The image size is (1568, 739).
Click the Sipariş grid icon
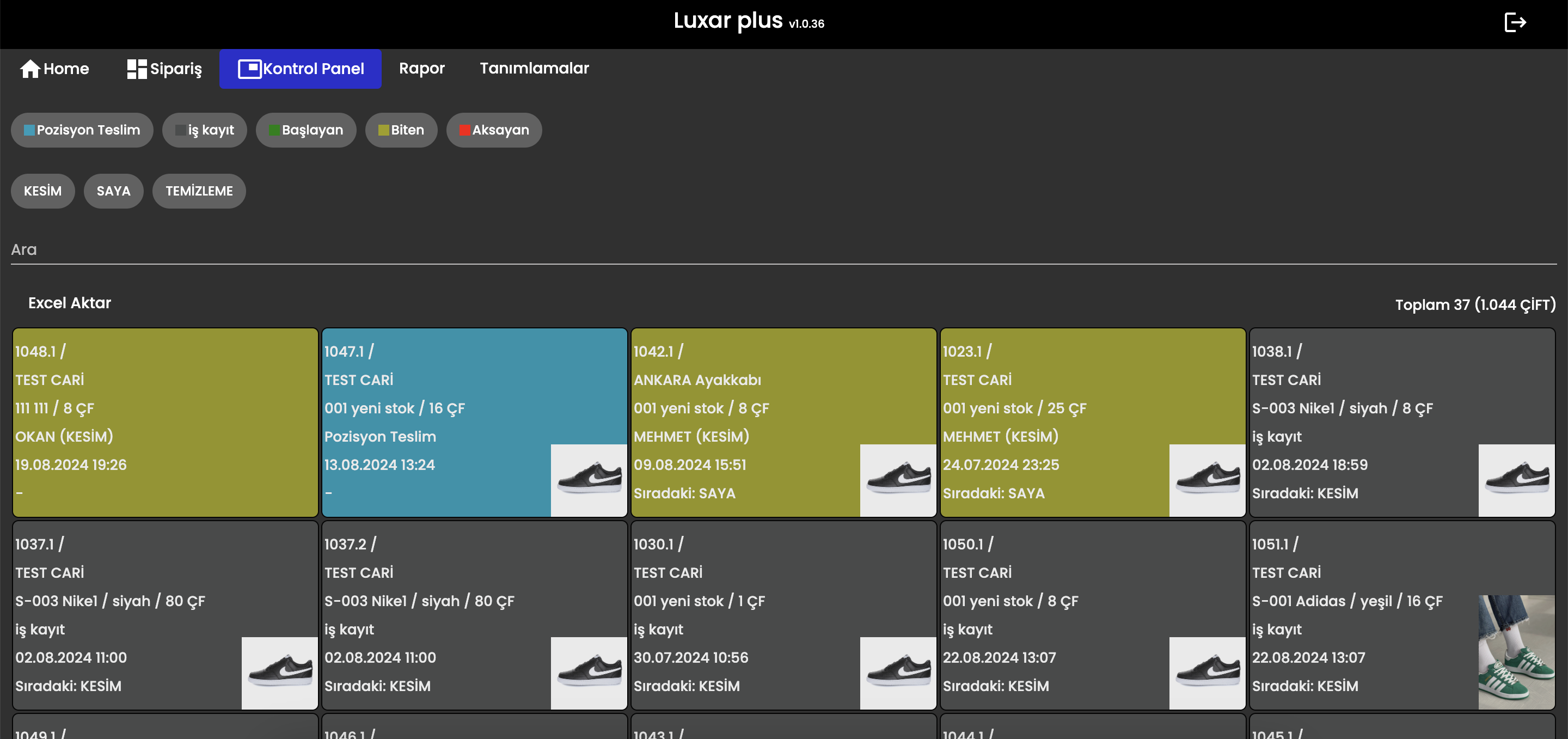[x=137, y=69]
